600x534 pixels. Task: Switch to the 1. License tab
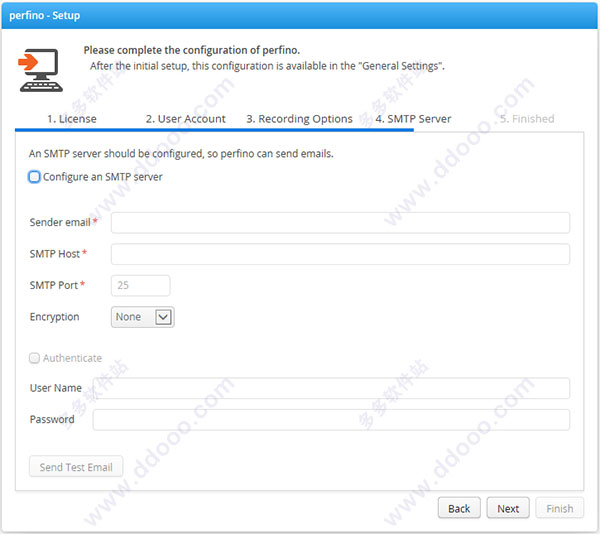(72, 119)
